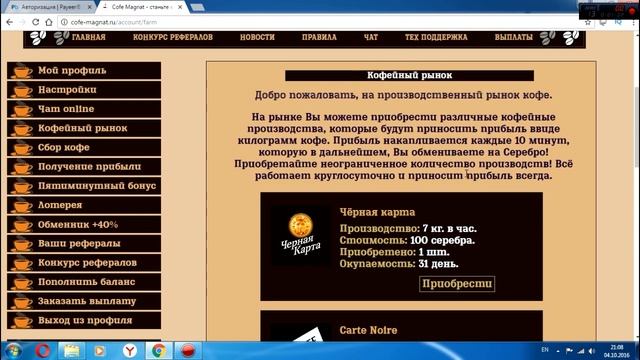Open Мой профиль in sidebar
Image resolution: width=640 pixels, height=360 pixels.
coord(84,71)
